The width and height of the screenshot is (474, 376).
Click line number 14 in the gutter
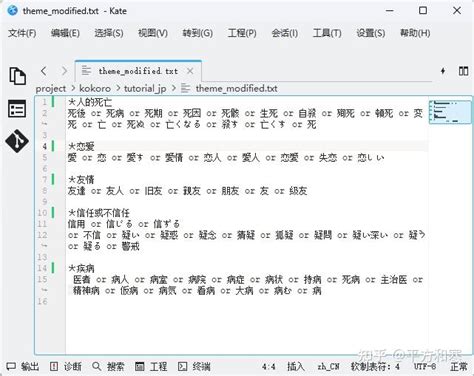point(42,268)
